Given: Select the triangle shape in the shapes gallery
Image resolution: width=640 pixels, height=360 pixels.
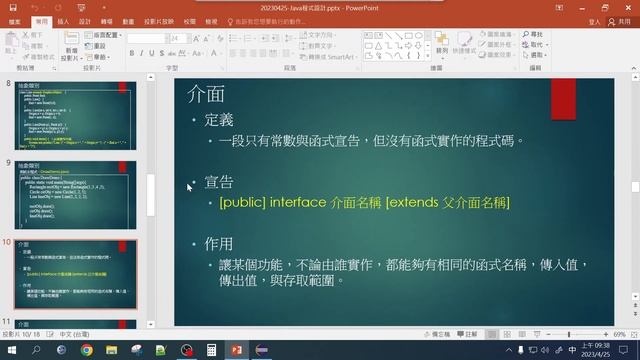Looking at the screenshot, I should pos(379,46).
